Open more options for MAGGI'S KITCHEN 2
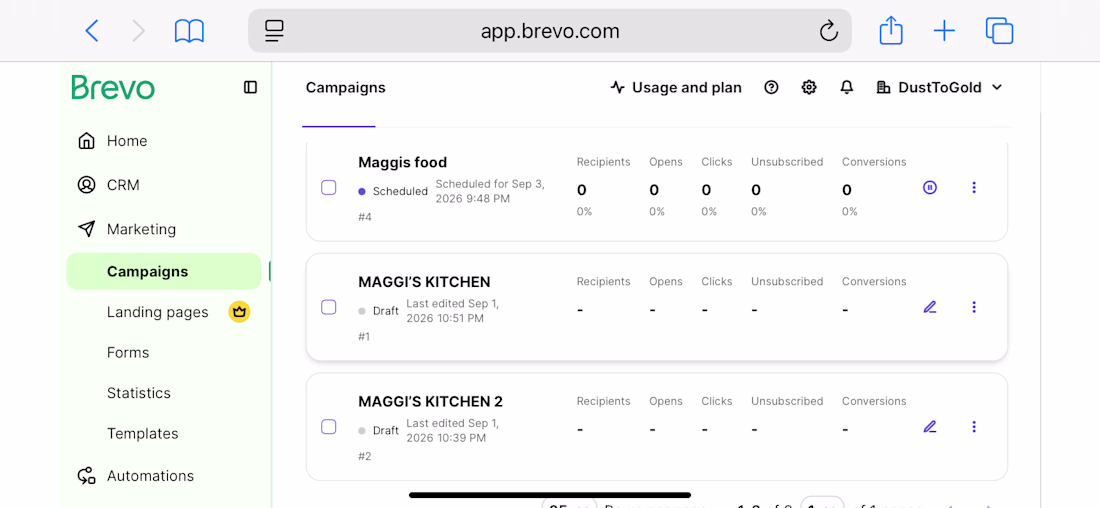This screenshot has width=1100, height=508. click(974, 427)
